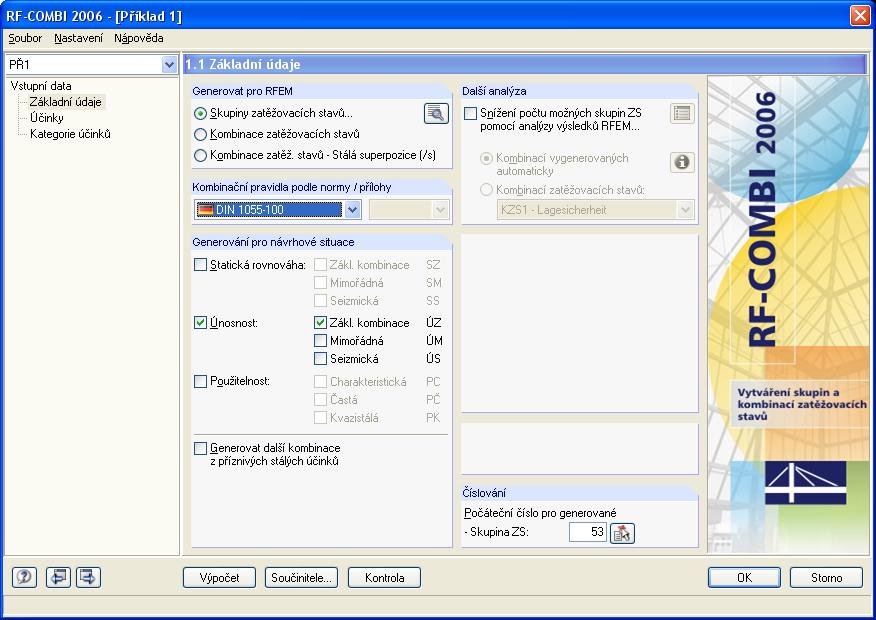
Task: Enable Mimořádná ÚM checkbox
Action: [320, 341]
